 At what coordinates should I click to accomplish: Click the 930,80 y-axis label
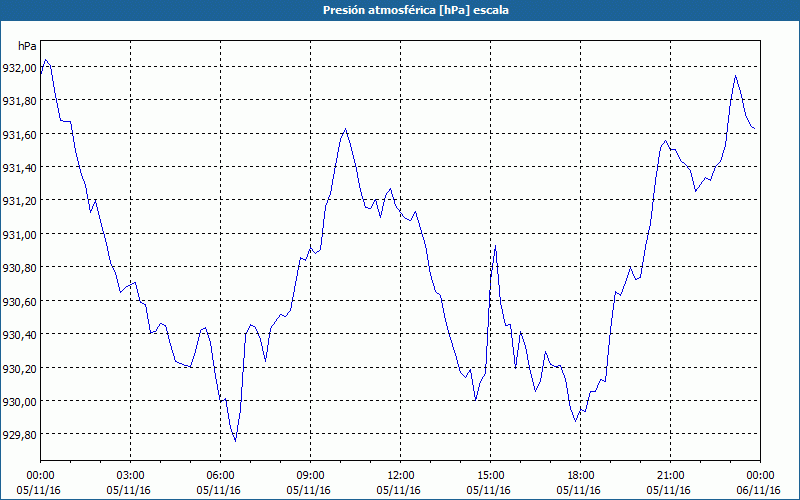[19, 268]
